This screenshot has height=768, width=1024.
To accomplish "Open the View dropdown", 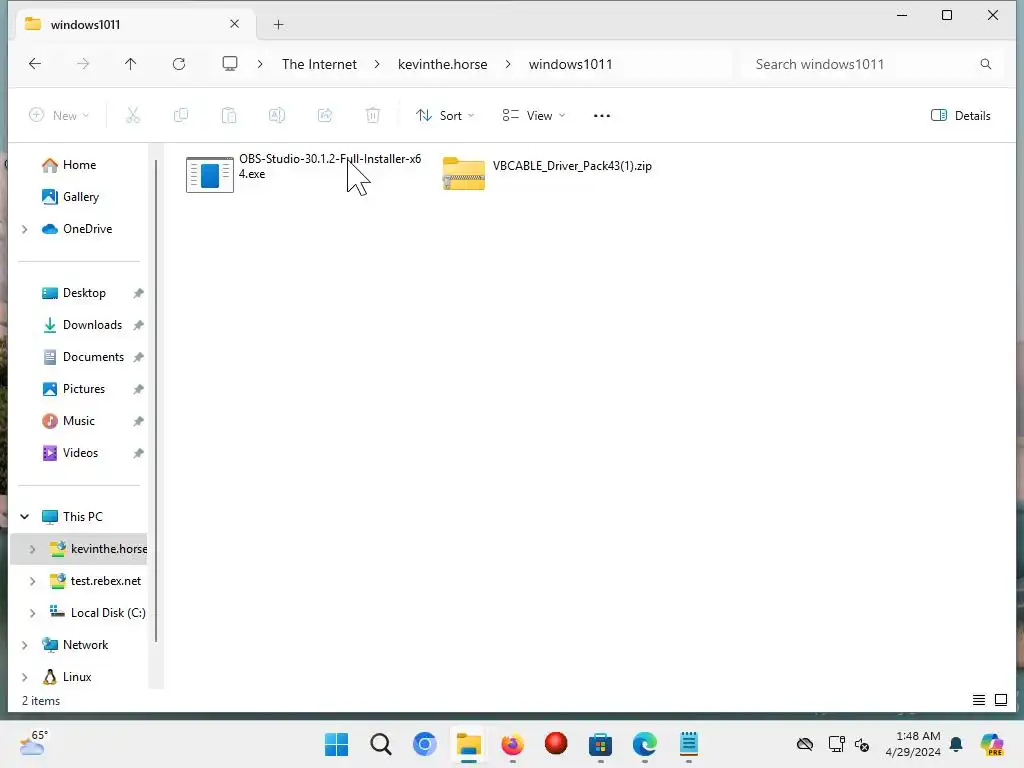I will [534, 116].
